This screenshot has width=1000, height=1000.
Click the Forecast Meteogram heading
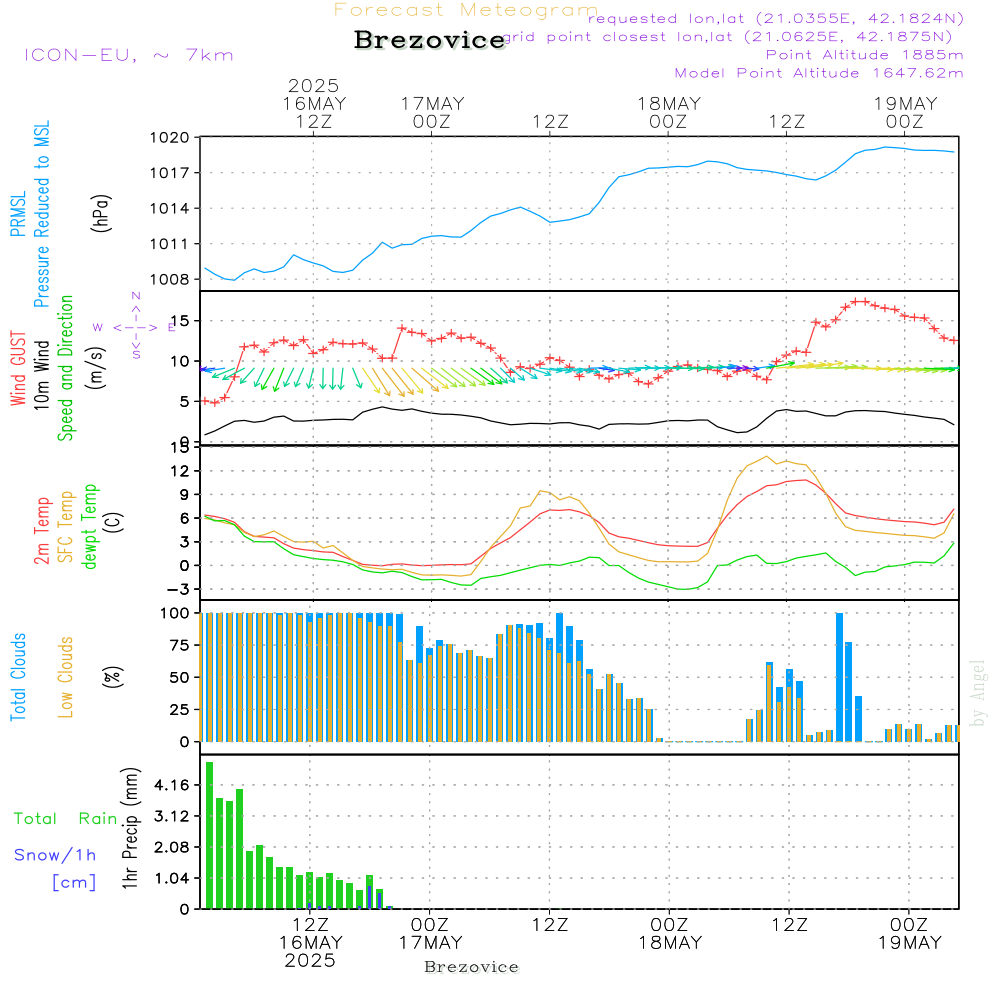coord(465,10)
